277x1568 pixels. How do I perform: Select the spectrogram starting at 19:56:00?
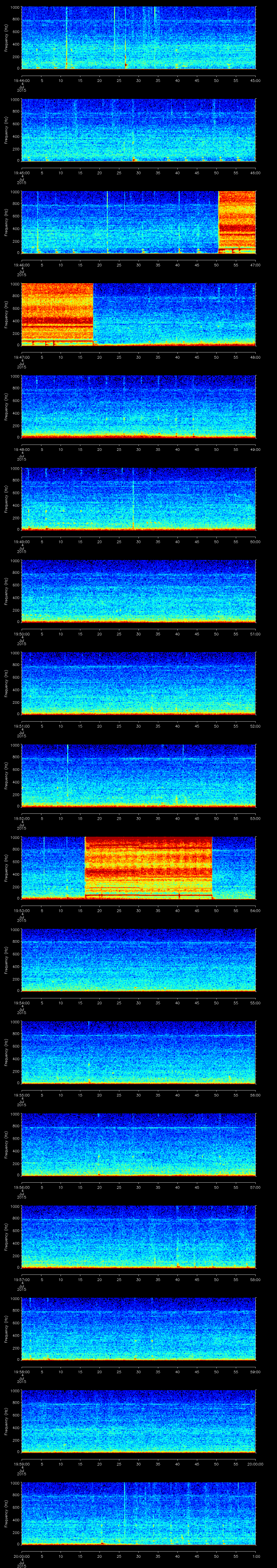(138, 1144)
